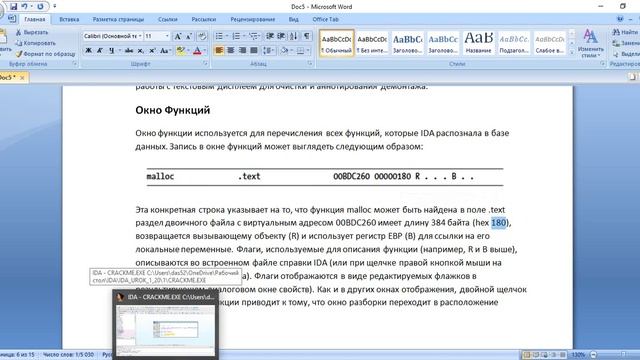Screen dimensions: 640x360
Task: Toggle bold Ж formatting
Action: click(88, 51)
